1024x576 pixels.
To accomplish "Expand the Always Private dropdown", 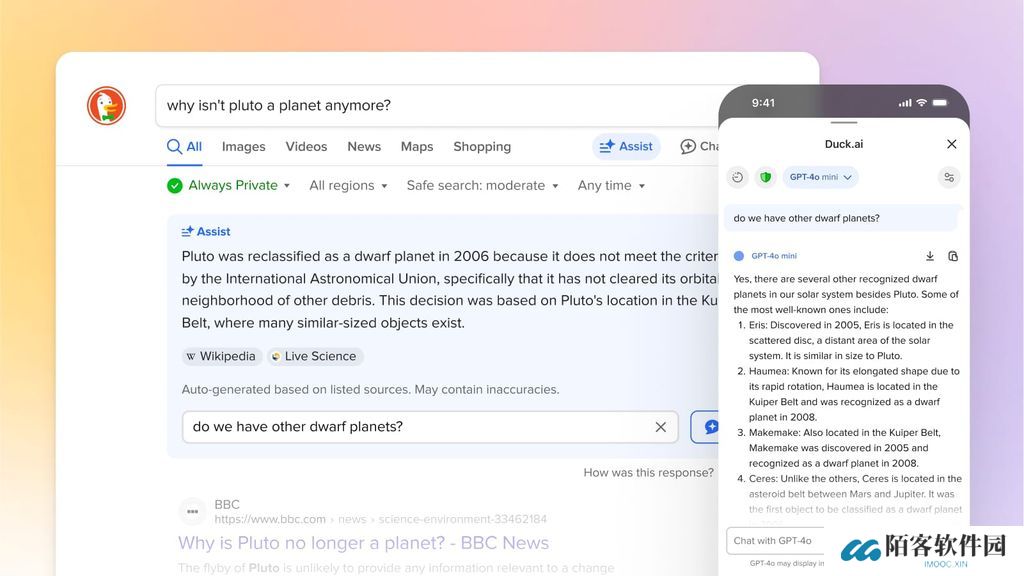I will [x=228, y=185].
